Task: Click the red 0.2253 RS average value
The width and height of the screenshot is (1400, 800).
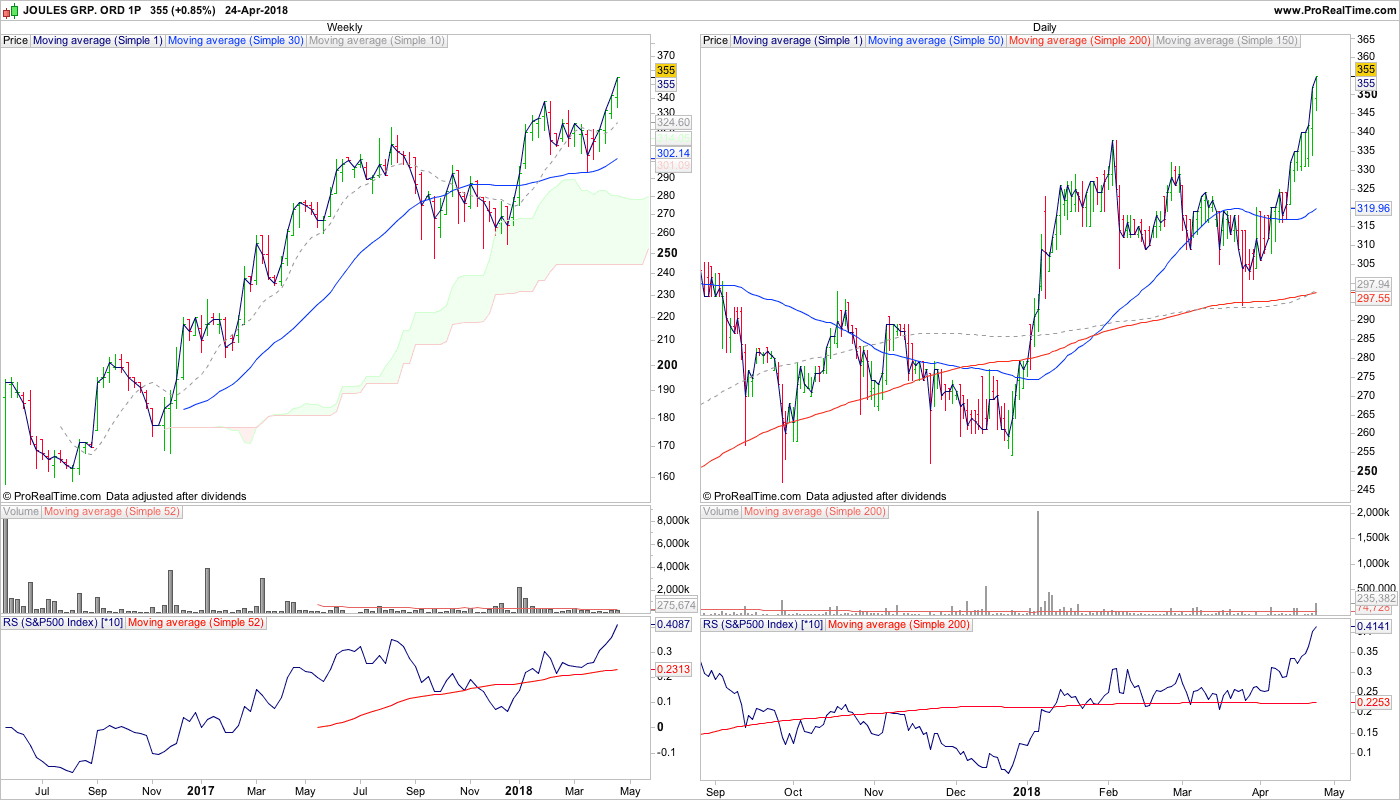Action: [1373, 703]
